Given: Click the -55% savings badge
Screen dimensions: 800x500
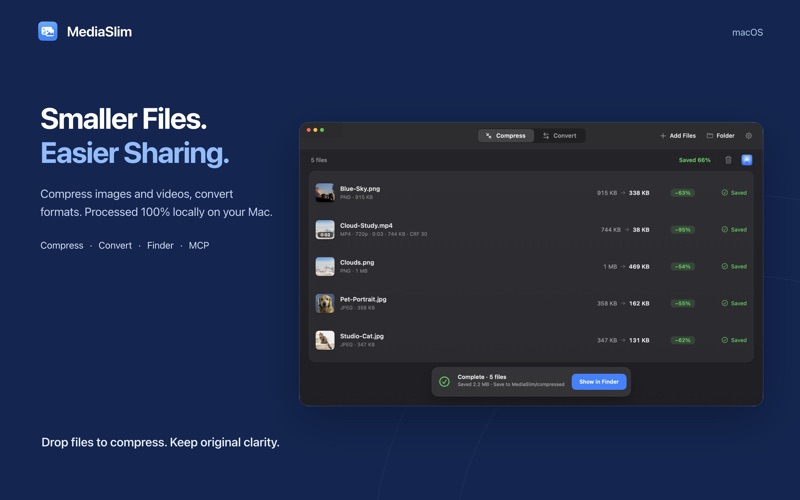Looking at the screenshot, I should coord(683,303).
